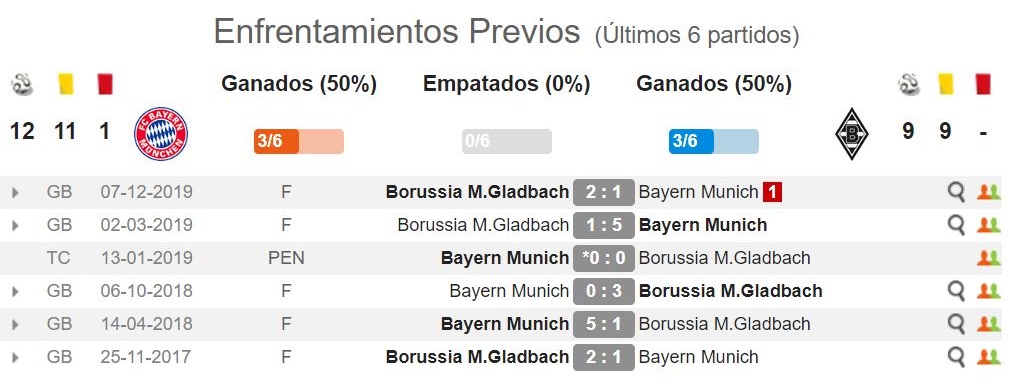
Task: Click Bayern's red card badge in 07-12-2019 row
Action: pyautogui.click(x=772, y=192)
